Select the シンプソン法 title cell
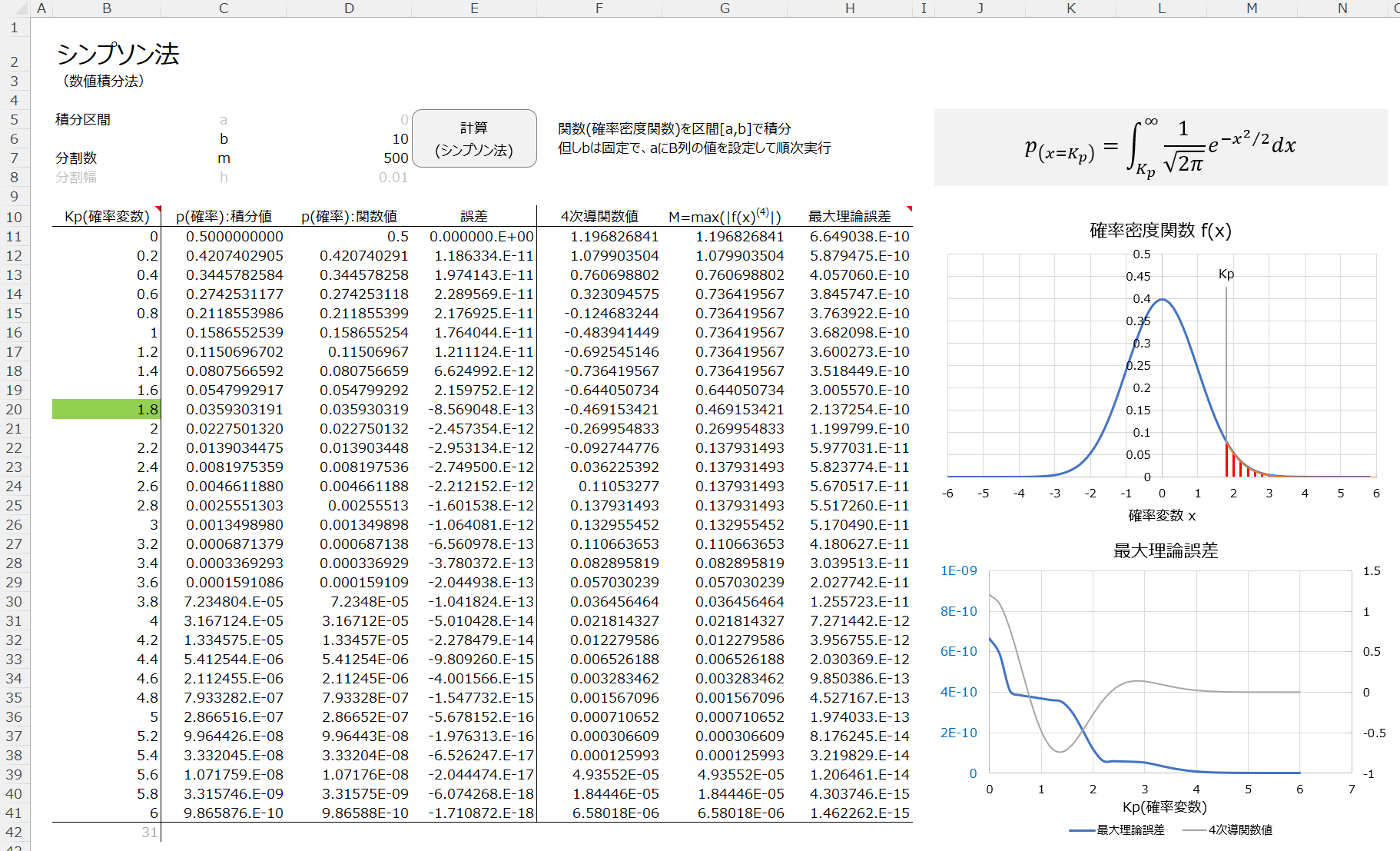 coord(118,53)
